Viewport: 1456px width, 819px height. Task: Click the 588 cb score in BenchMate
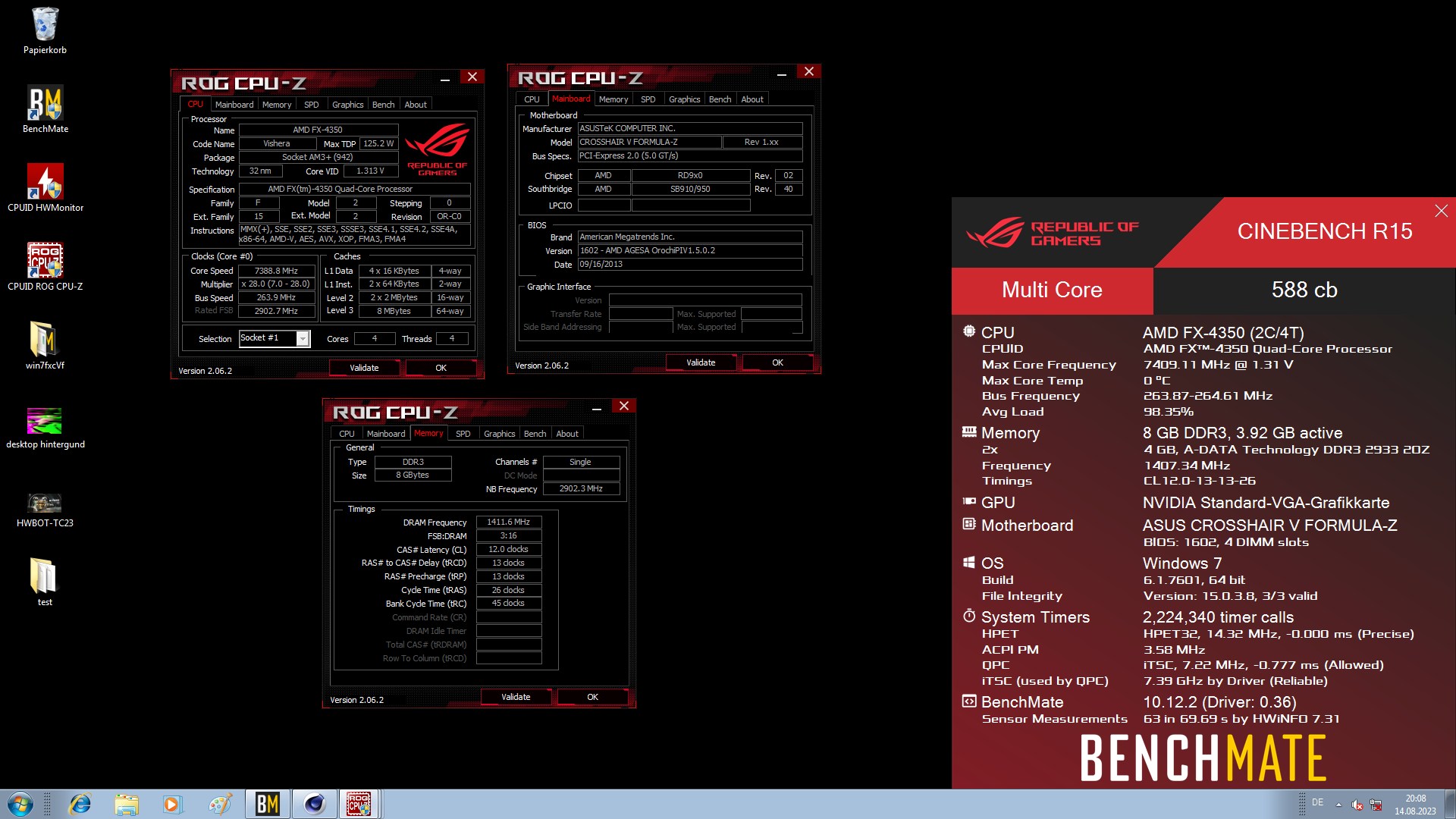tap(1304, 290)
